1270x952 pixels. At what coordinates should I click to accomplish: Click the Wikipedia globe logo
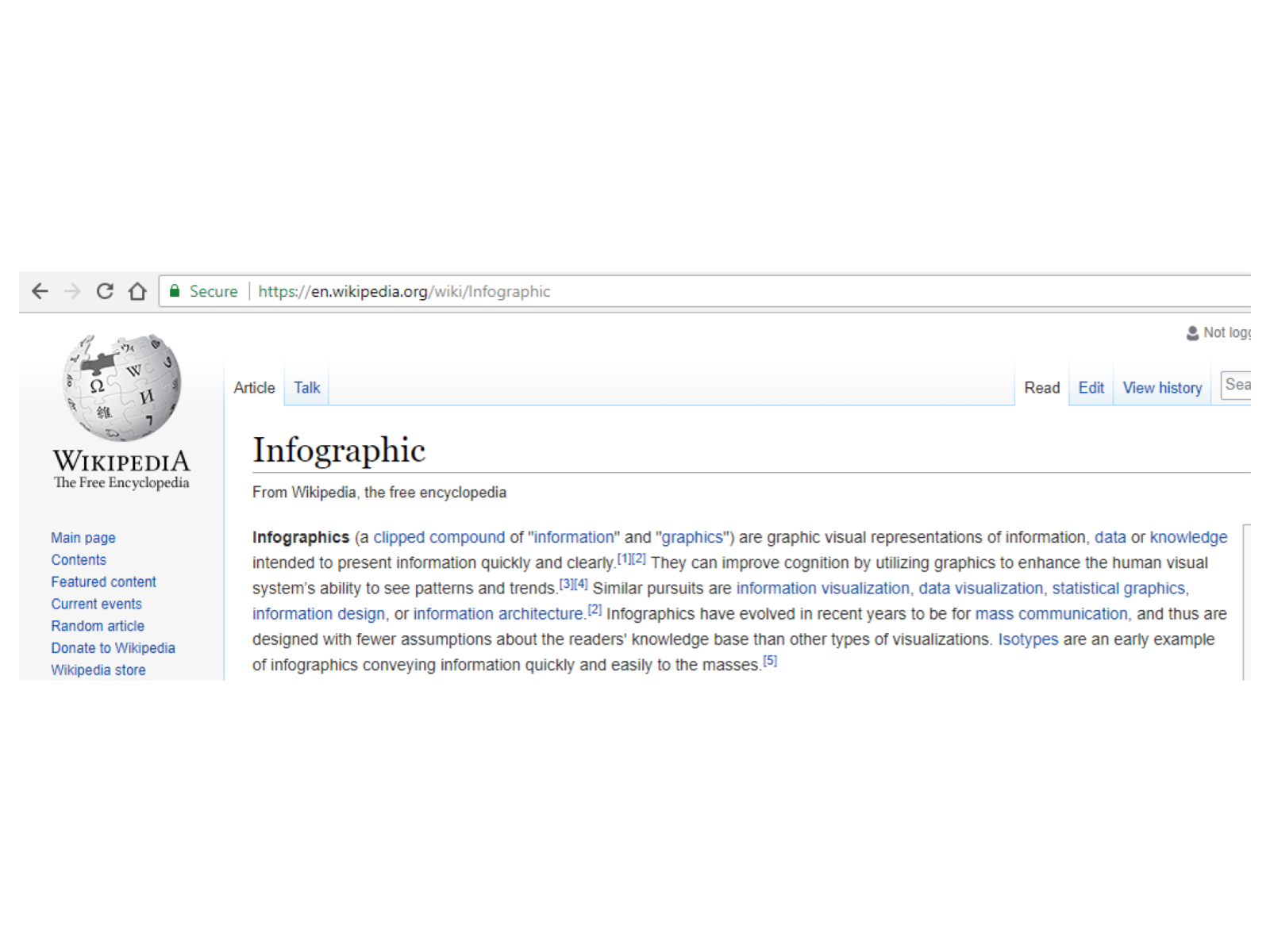tap(121, 387)
